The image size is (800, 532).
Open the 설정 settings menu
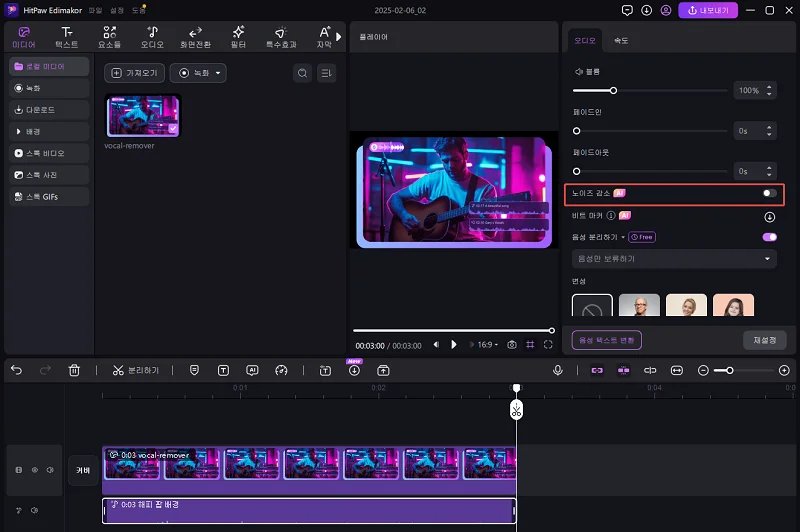[117, 10]
